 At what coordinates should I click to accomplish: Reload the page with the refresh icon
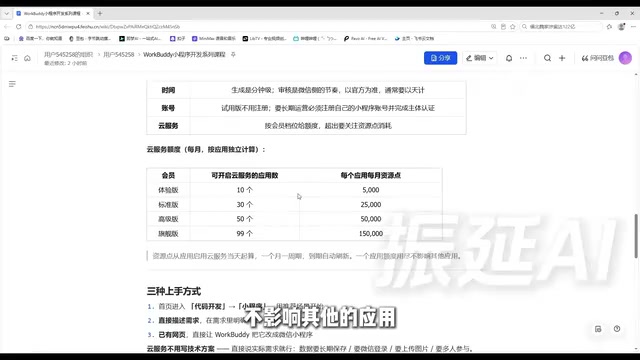pyautogui.click(x=18, y=27)
